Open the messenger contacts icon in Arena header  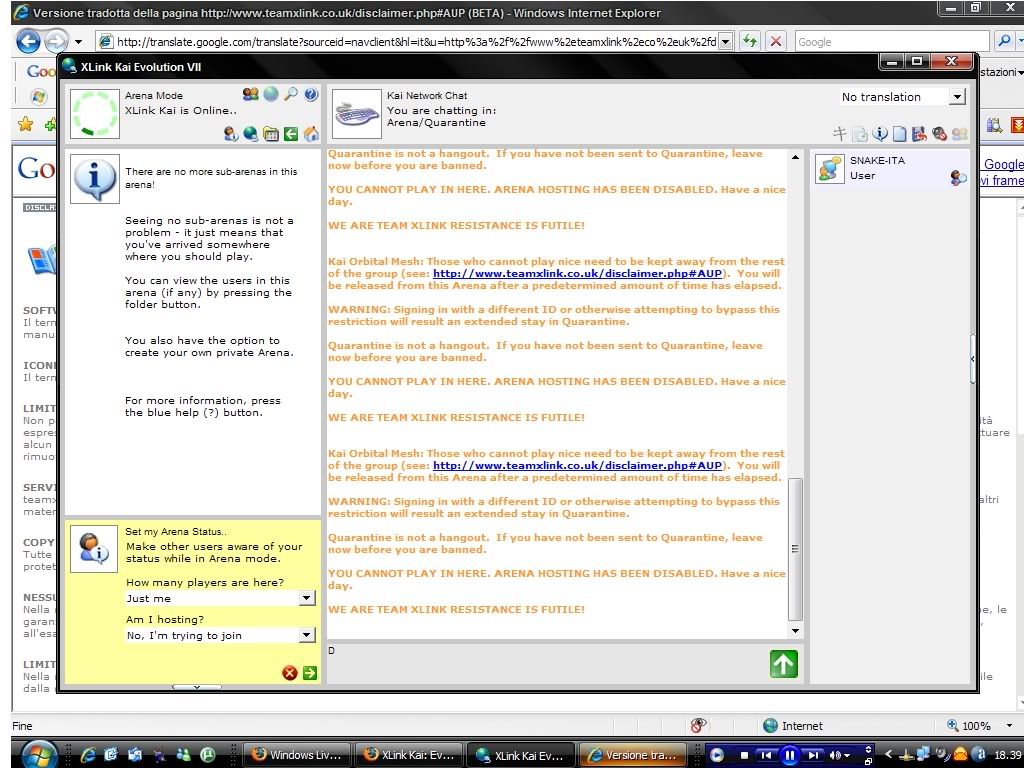[x=251, y=94]
